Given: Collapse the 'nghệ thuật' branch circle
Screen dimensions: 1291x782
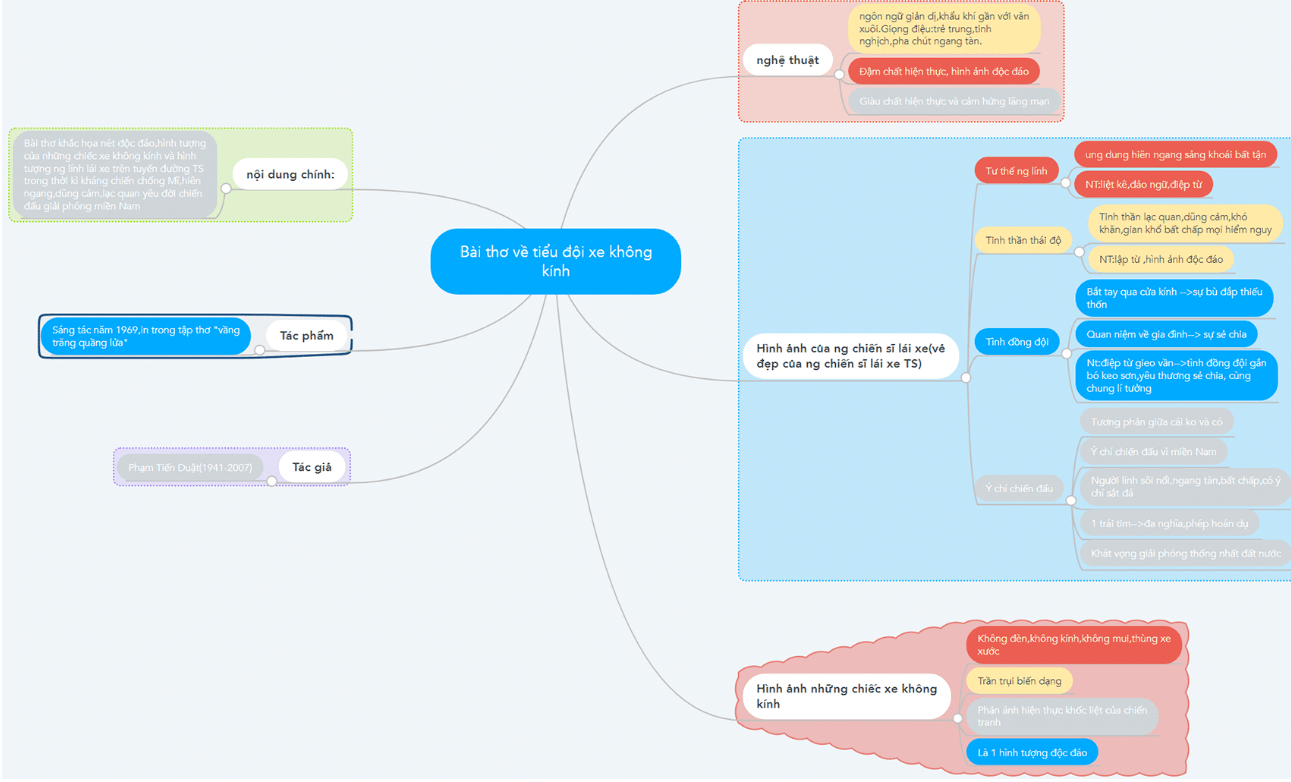Looking at the screenshot, I should [x=838, y=74].
